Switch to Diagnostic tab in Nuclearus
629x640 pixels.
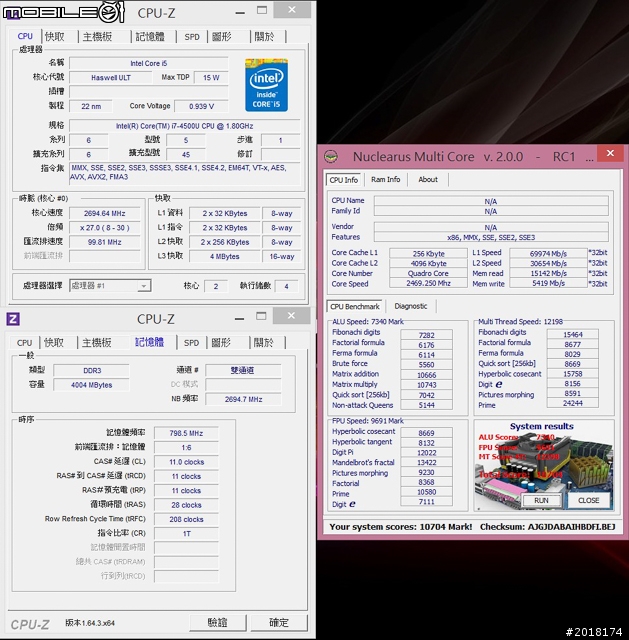pyautogui.click(x=411, y=306)
